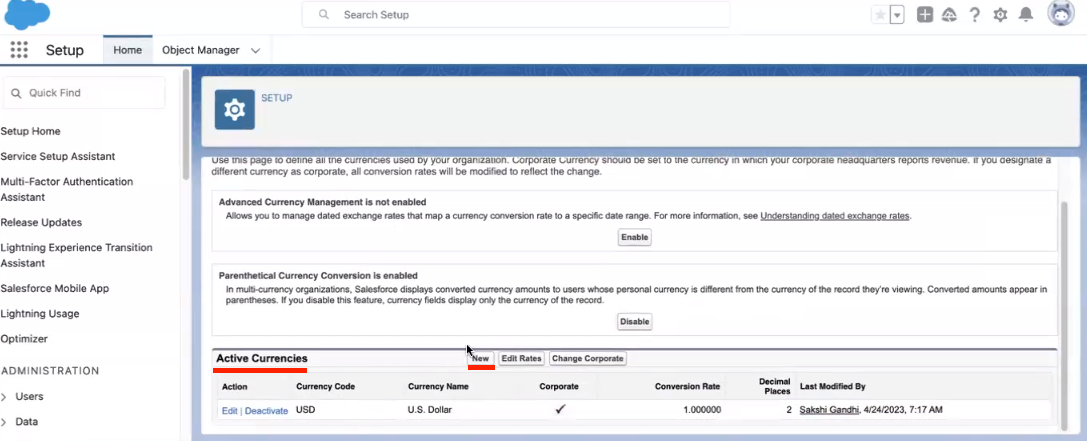This screenshot has width=1087, height=441.
Task: Click the search magnifier icon in Search Setup
Action: pos(324,15)
